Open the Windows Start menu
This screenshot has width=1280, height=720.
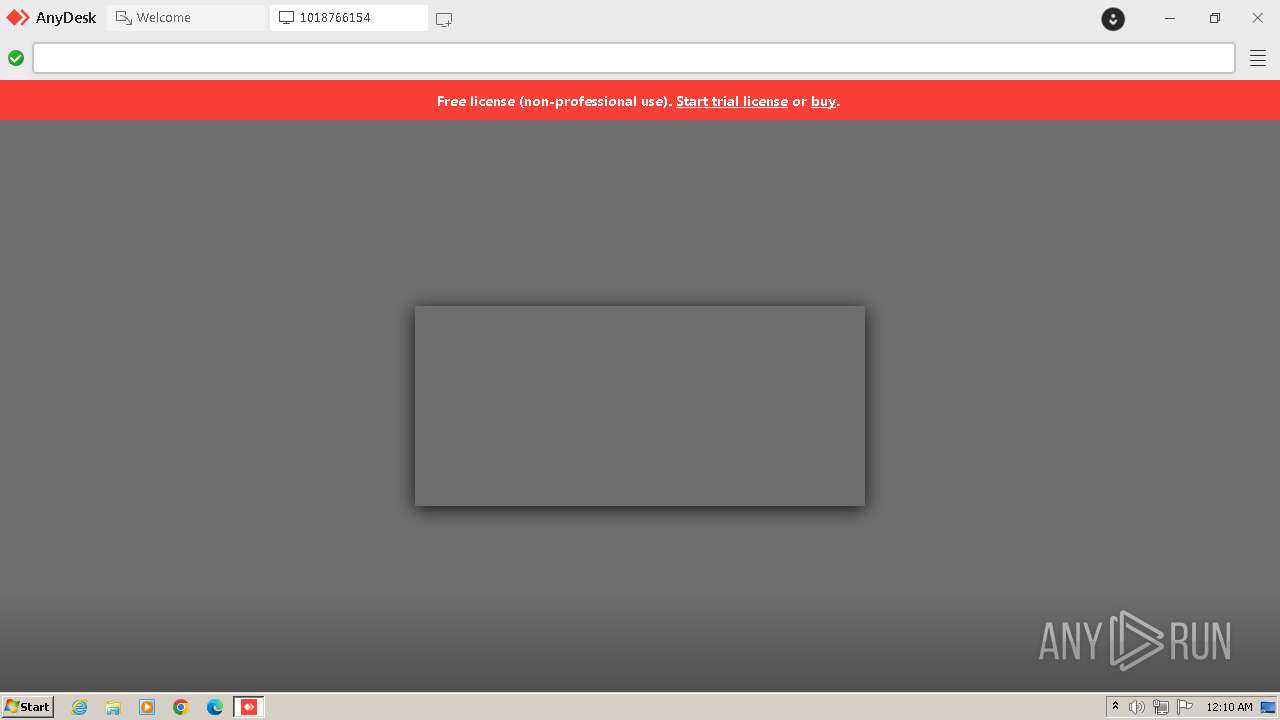28,707
